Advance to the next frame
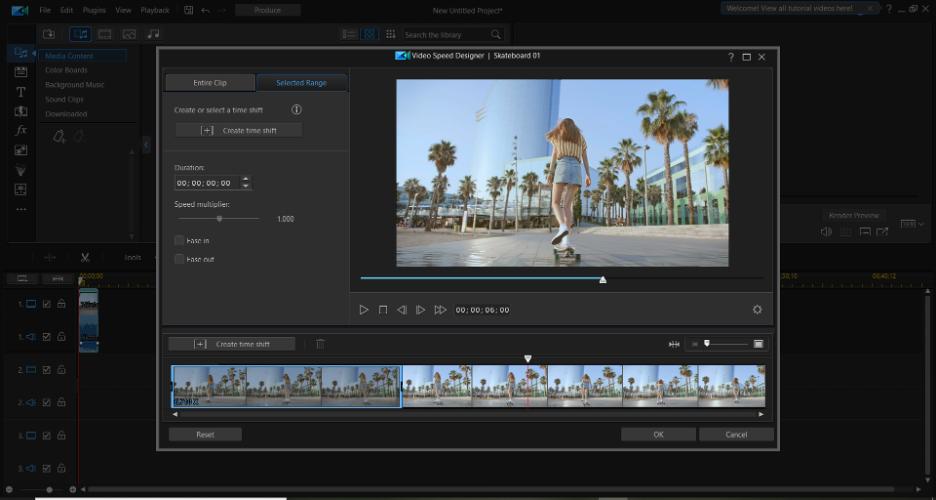This screenshot has width=936, height=500. coord(421,310)
